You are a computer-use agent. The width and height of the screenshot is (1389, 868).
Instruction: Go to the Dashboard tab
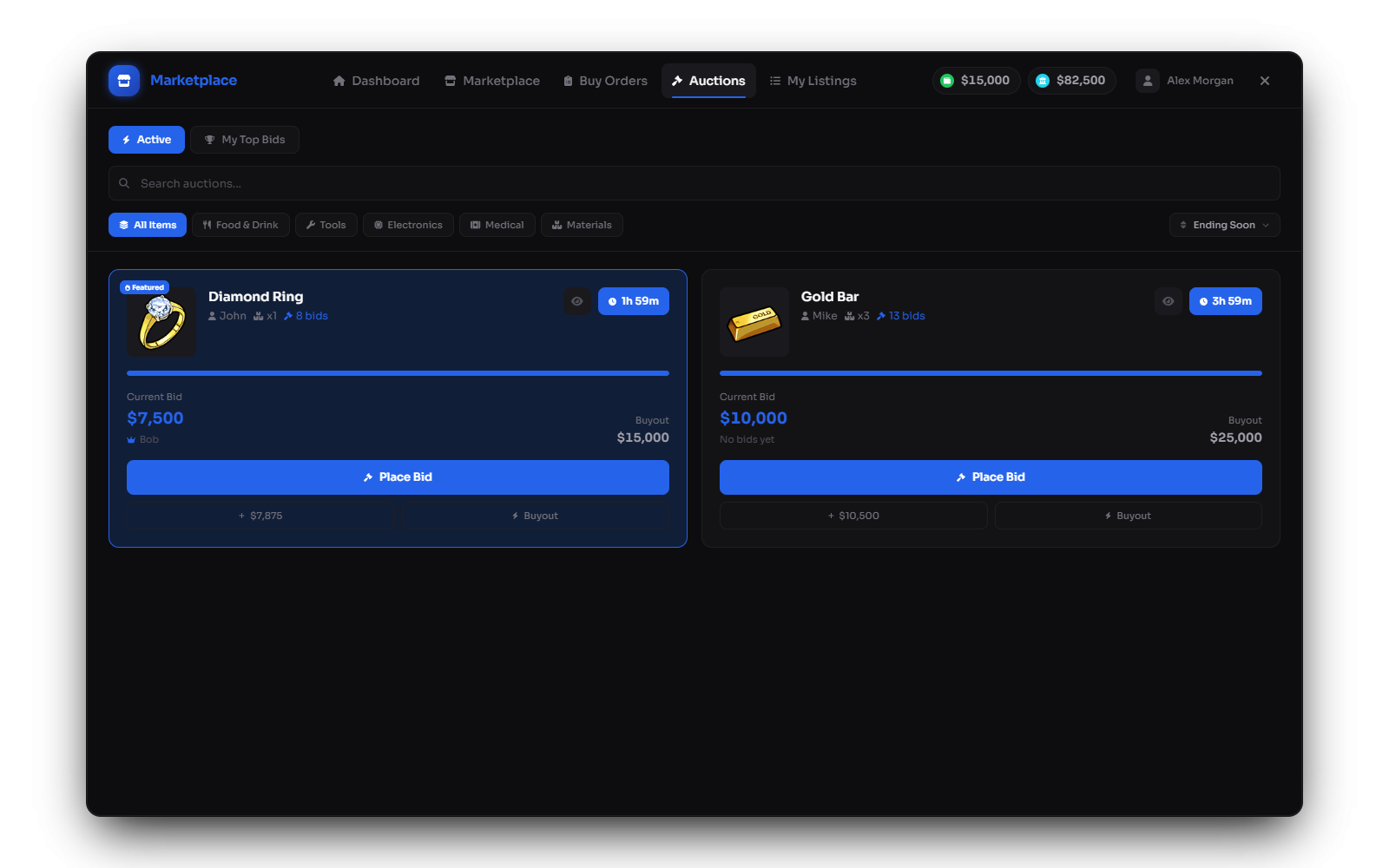[x=376, y=81]
